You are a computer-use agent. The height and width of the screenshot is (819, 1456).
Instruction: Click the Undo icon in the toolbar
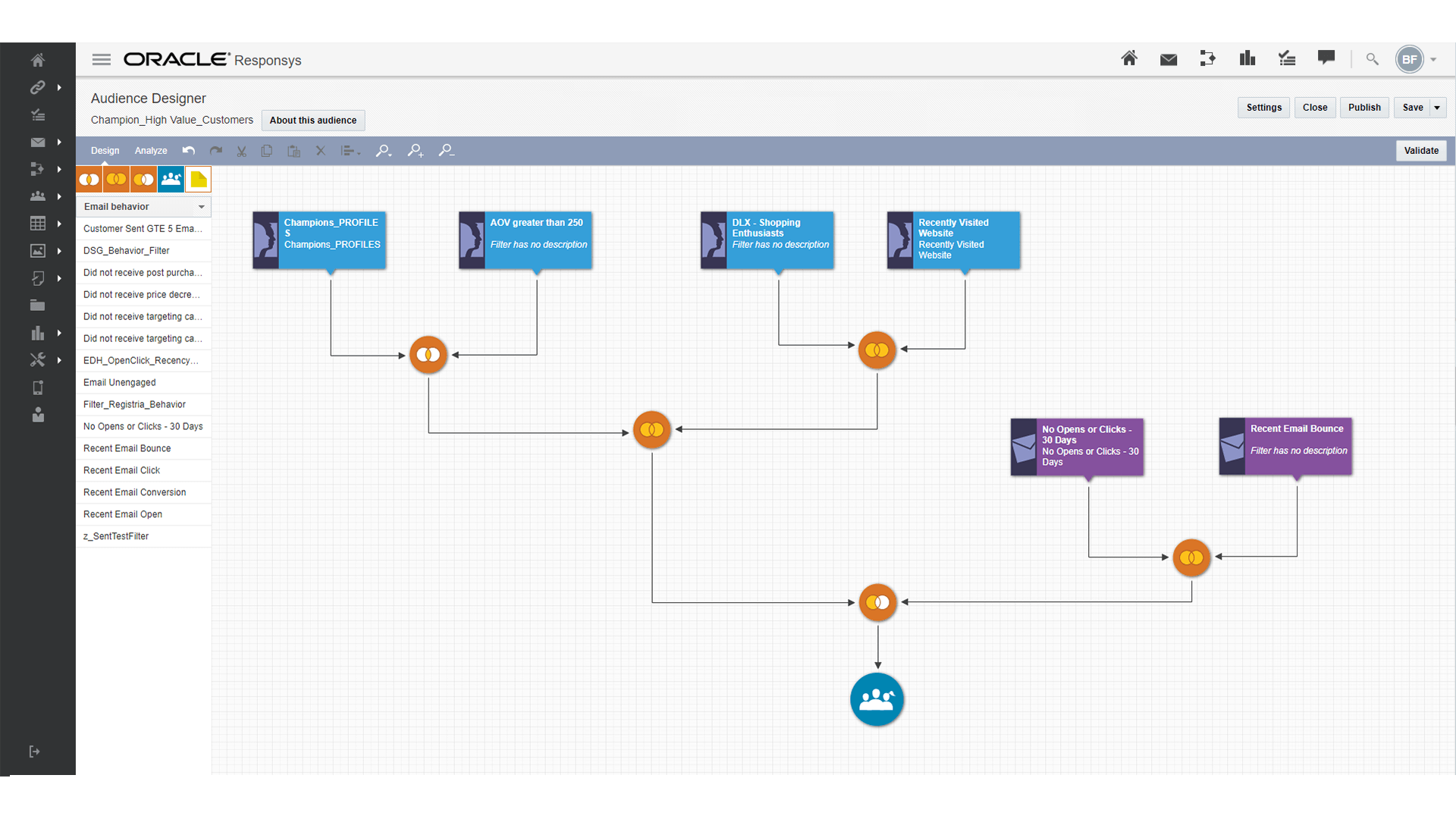[189, 151]
